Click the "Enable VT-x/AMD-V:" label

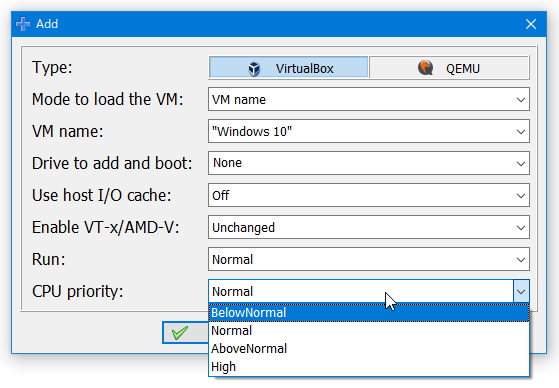pyautogui.click(x=106, y=227)
